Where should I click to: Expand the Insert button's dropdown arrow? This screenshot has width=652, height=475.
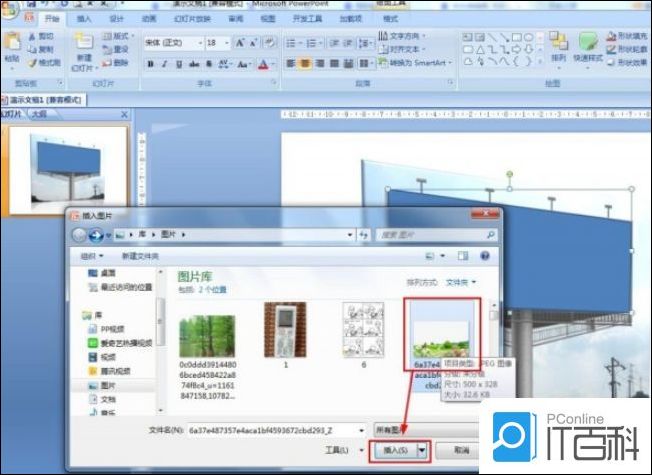(x=422, y=450)
